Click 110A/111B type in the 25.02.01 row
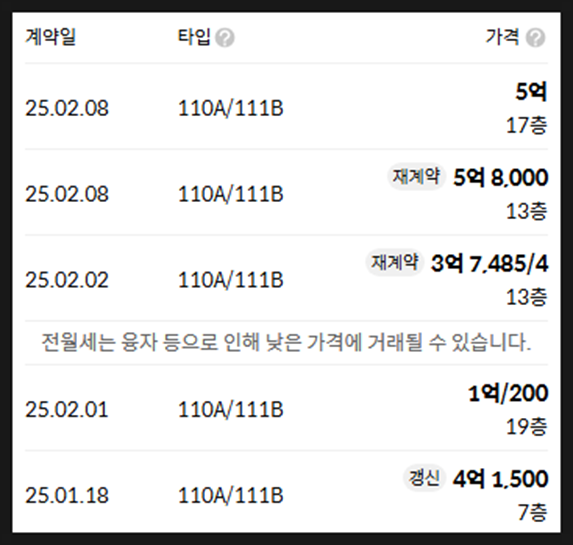The width and height of the screenshot is (573, 545). click(x=231, y=410)
